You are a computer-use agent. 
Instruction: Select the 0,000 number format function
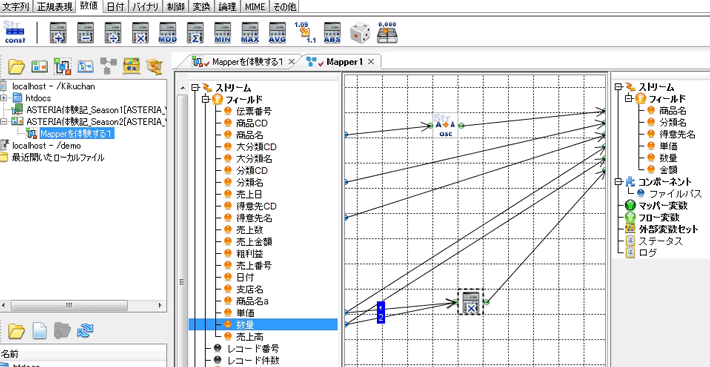click(387, 33)
